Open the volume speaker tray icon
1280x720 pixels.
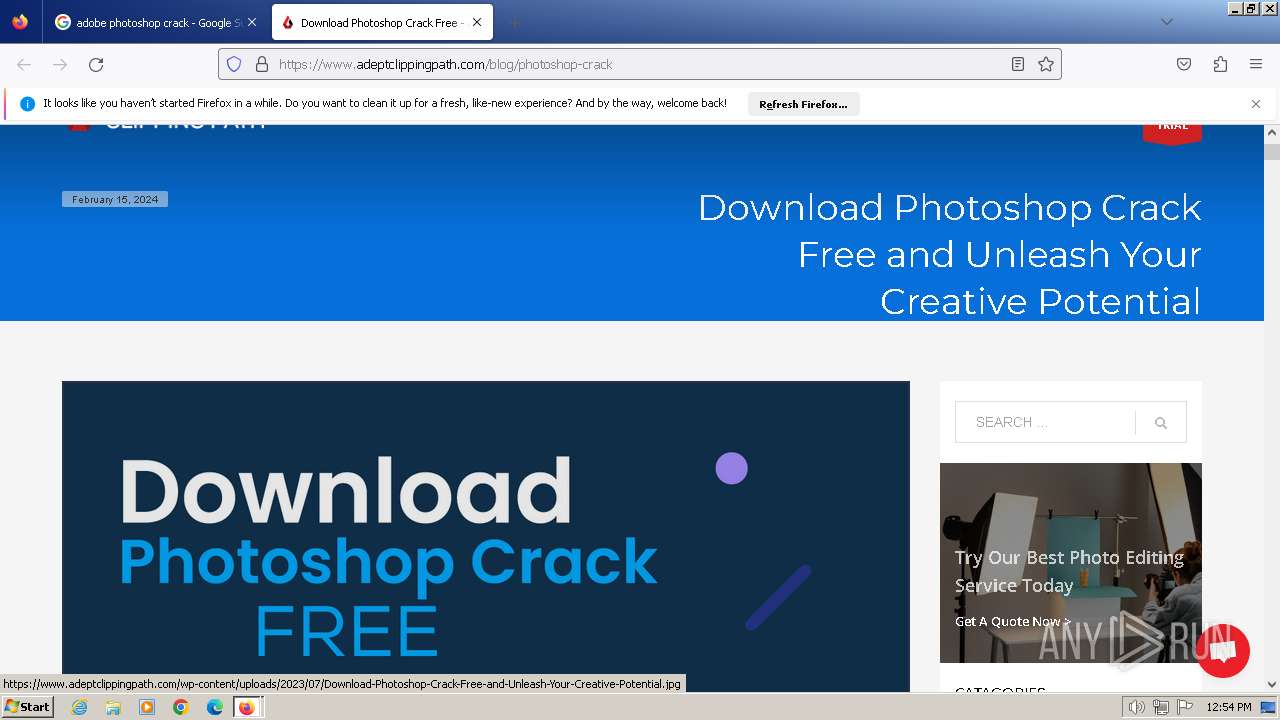pyautogui.click(x=1136, y=707)
